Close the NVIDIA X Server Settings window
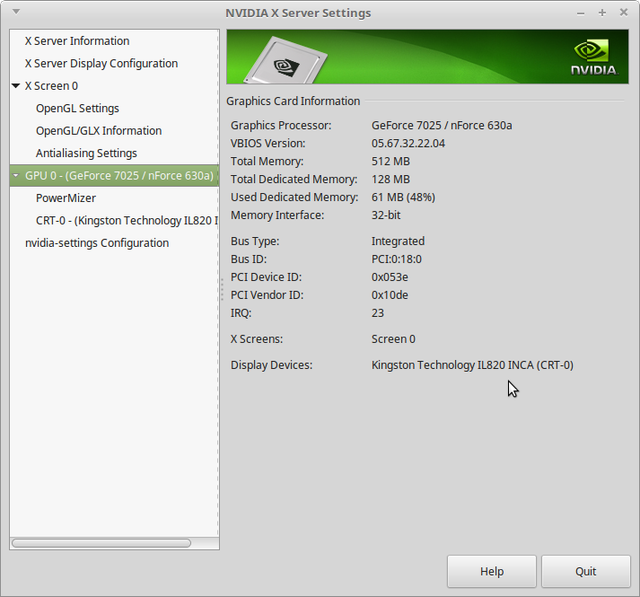 click(624, 13)
